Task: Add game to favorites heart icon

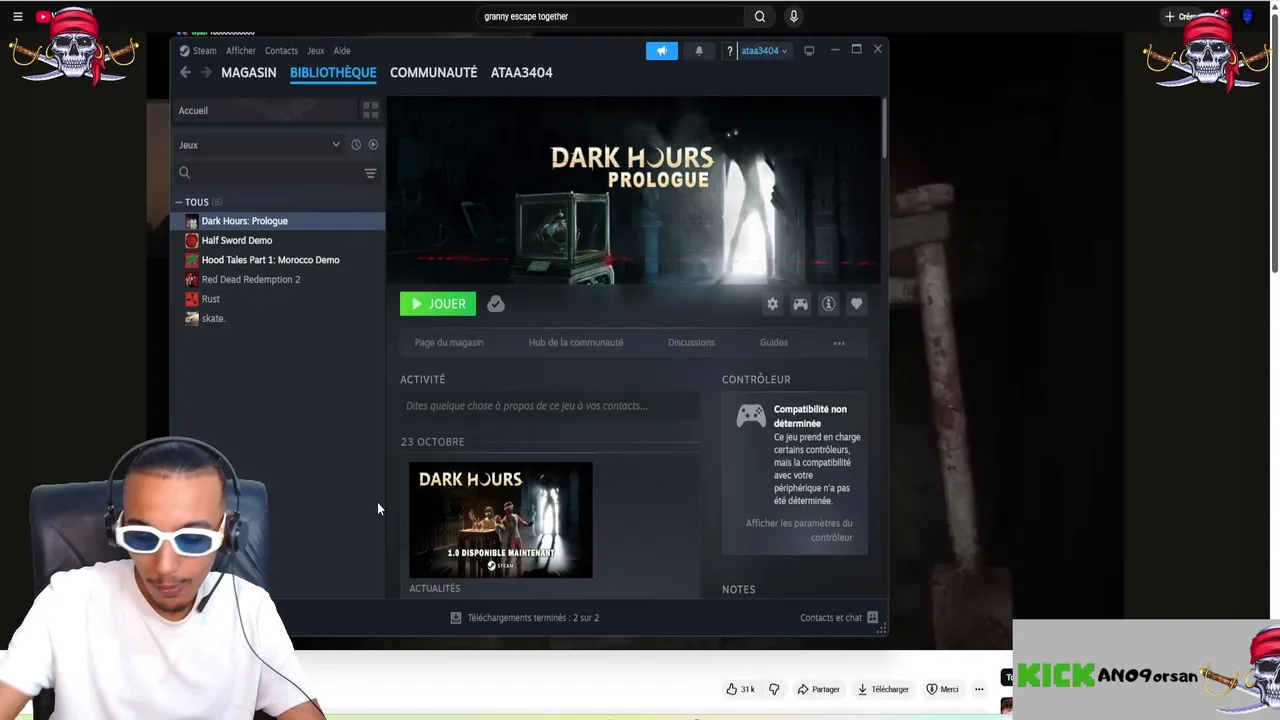Action: [856, 304]
